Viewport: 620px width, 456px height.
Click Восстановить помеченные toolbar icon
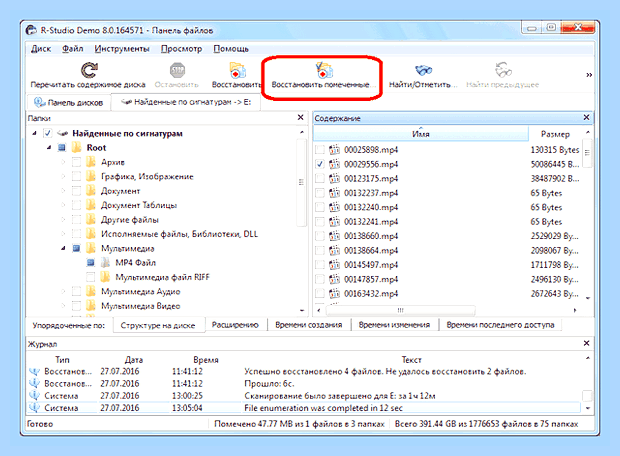(324, 70)
